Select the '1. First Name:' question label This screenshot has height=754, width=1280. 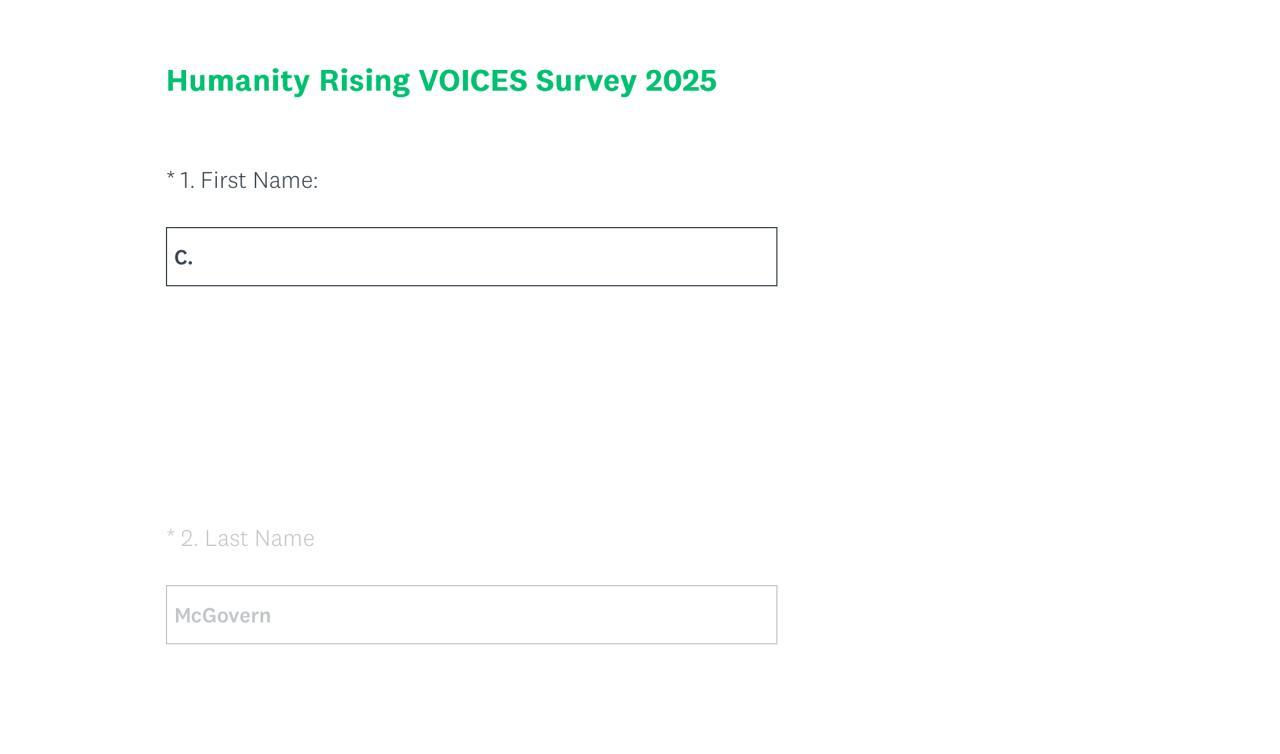[x=248, y=181]
